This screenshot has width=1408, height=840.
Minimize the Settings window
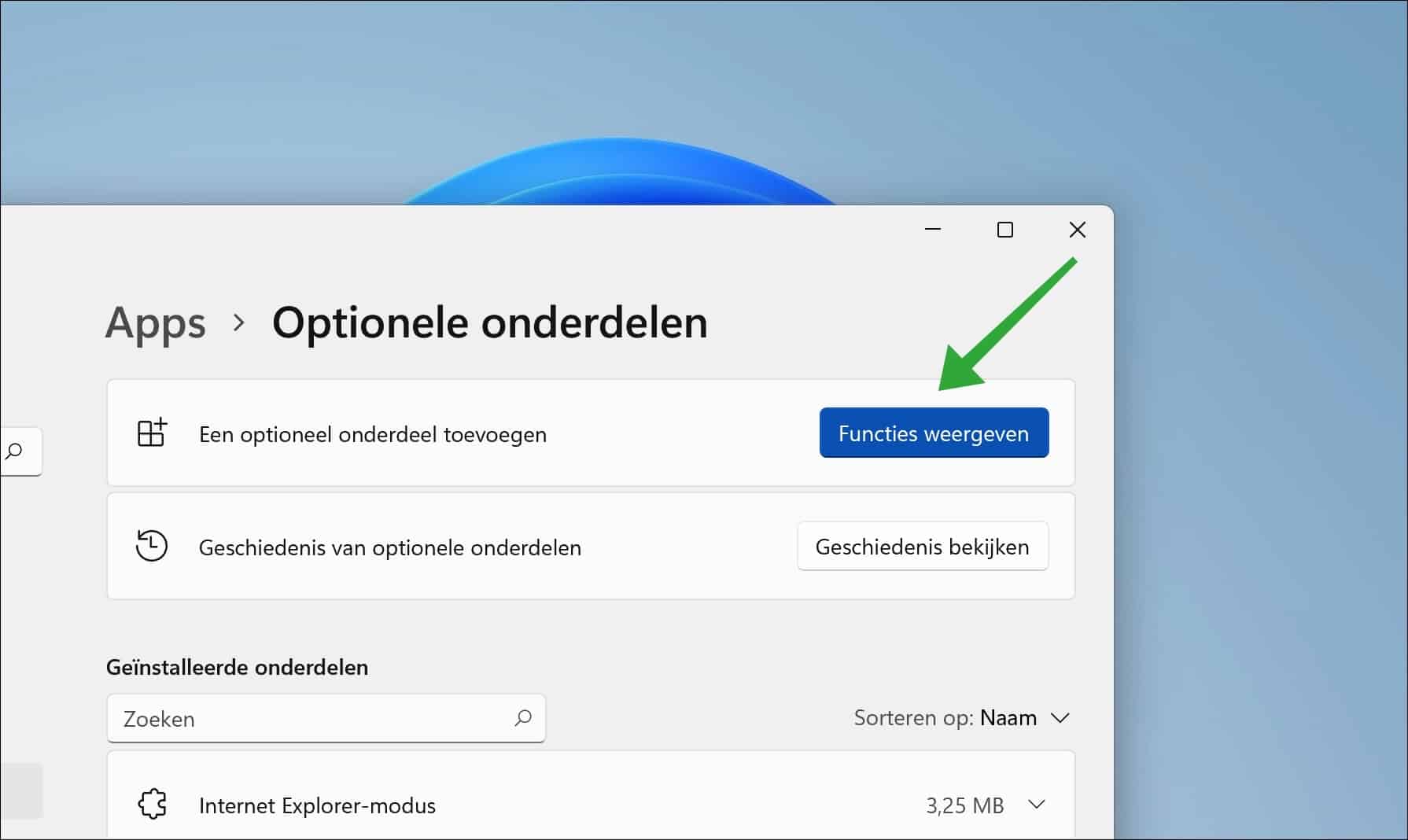click(933, 230)
